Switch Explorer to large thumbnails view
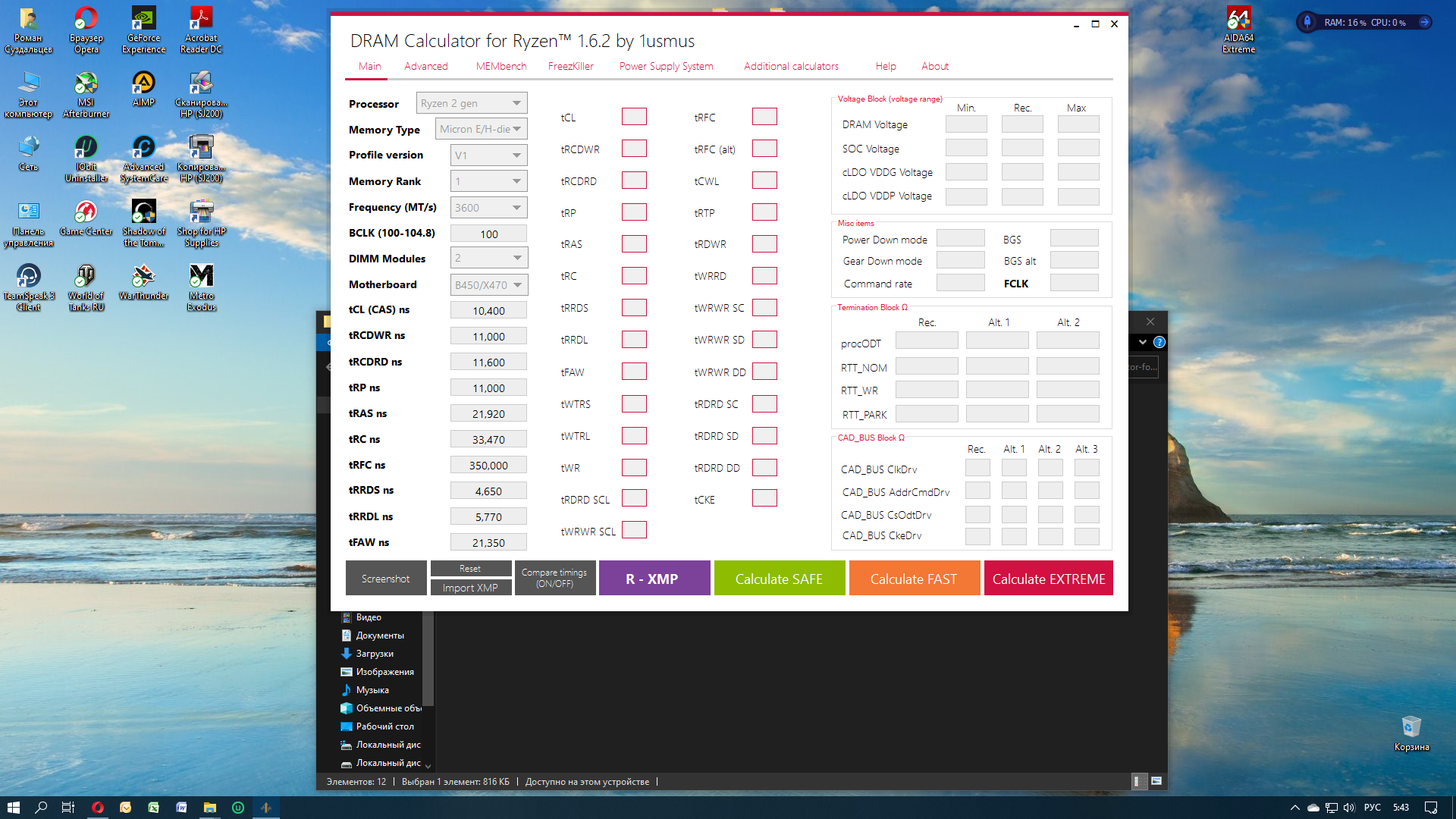Image resolution: width=1456 pixels, height=819 pixels. (1156, 781)
